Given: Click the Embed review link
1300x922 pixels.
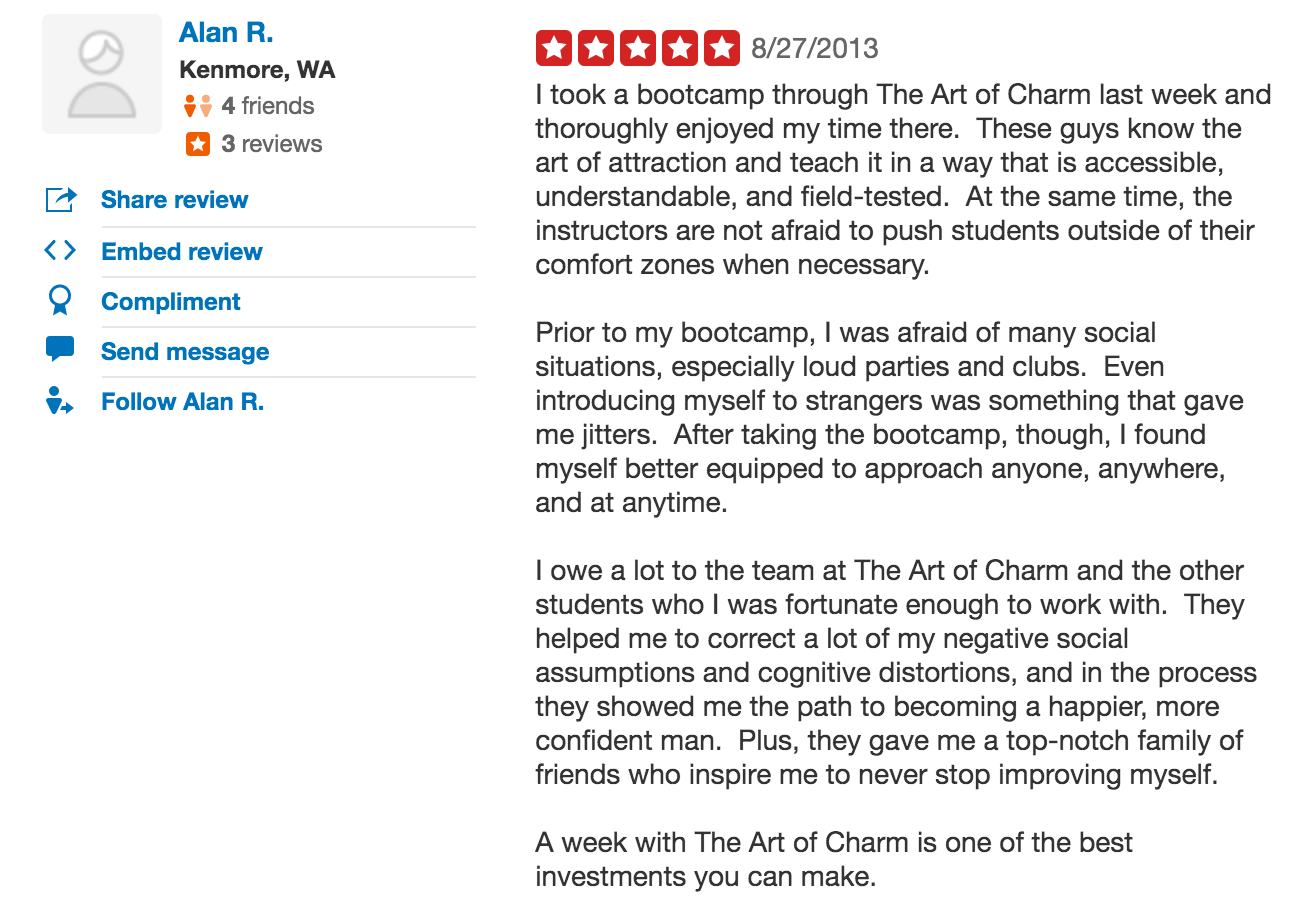Looking at the screenshot, I should [x=181, y=251].
